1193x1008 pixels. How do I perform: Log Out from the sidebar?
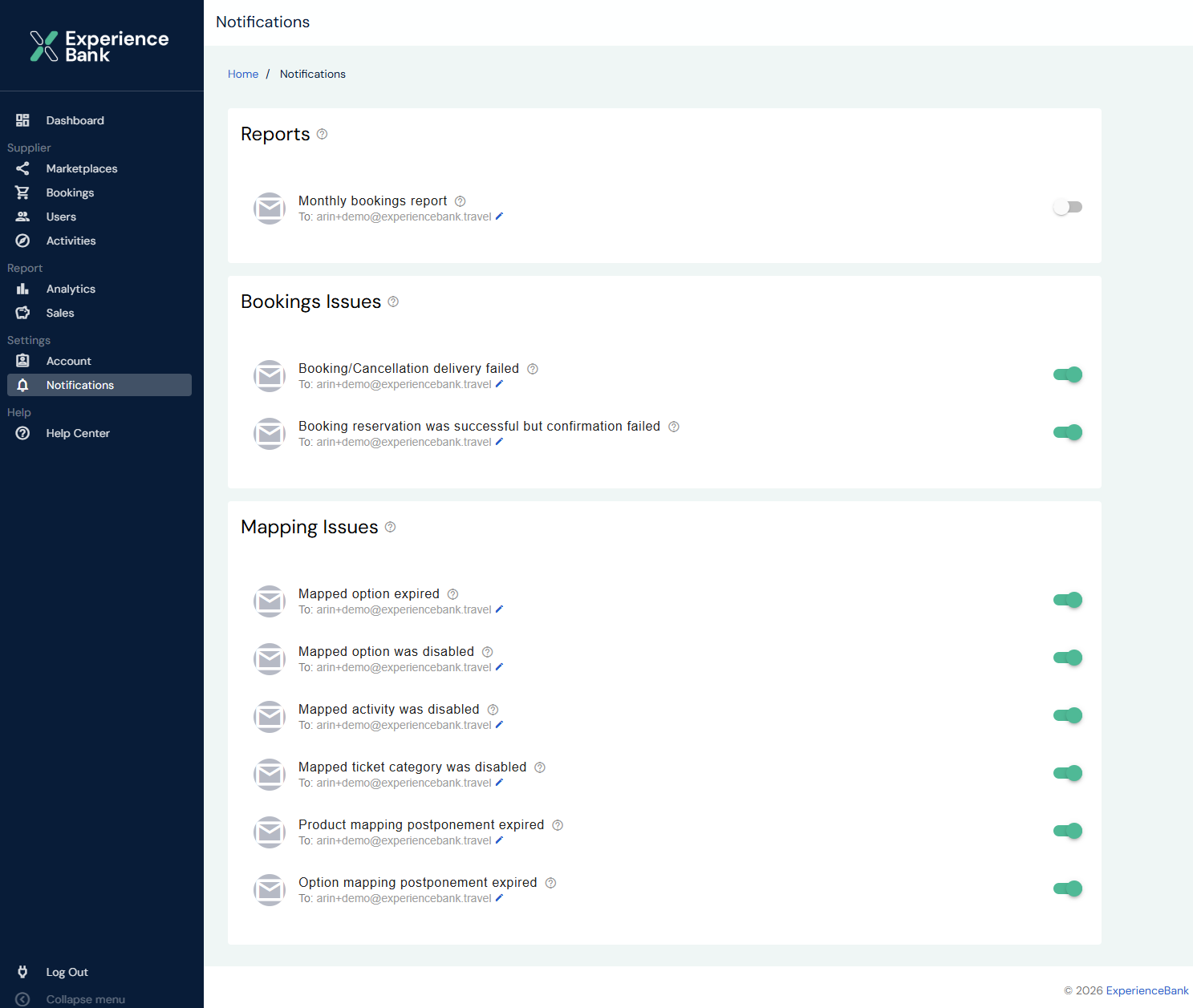67,972
